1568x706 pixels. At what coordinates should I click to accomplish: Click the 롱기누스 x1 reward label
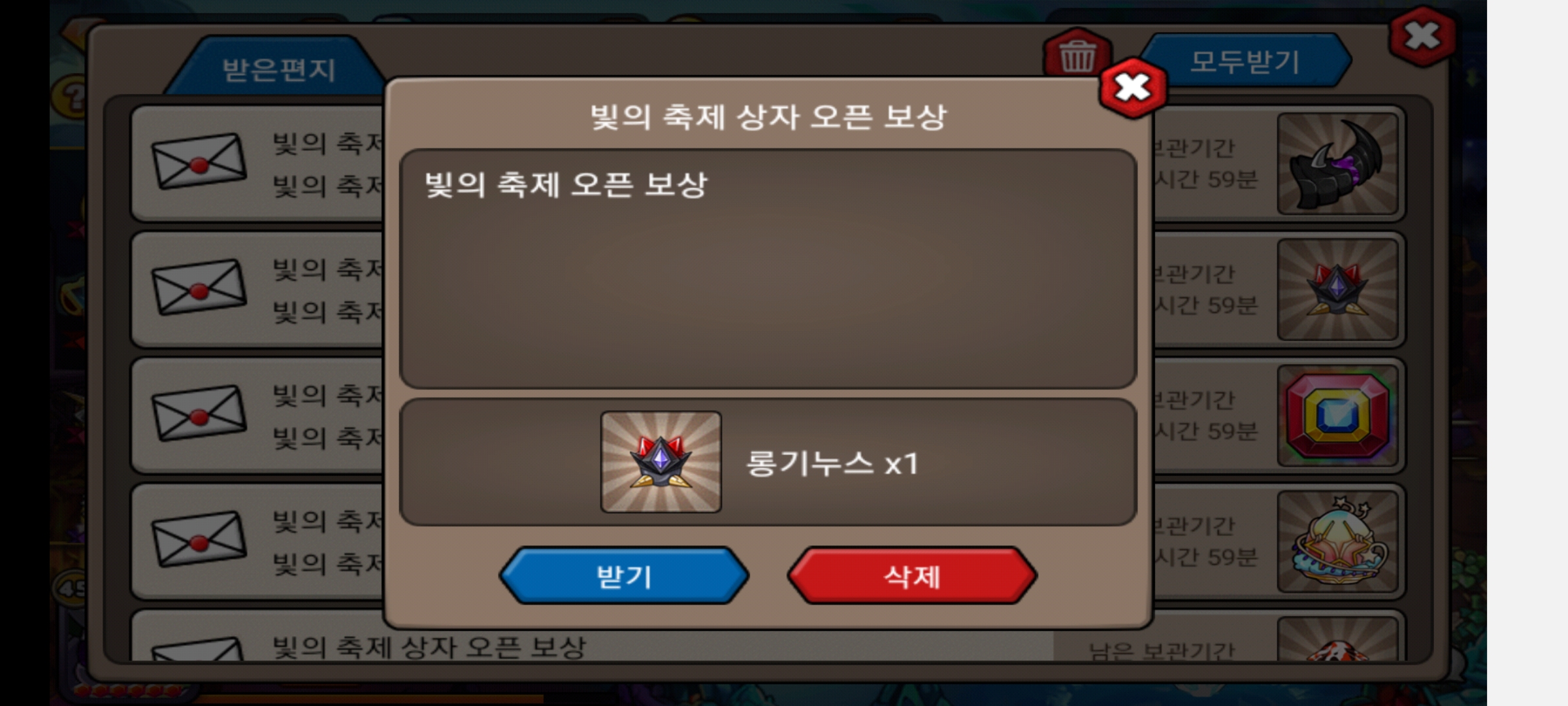tap(832, 463)
